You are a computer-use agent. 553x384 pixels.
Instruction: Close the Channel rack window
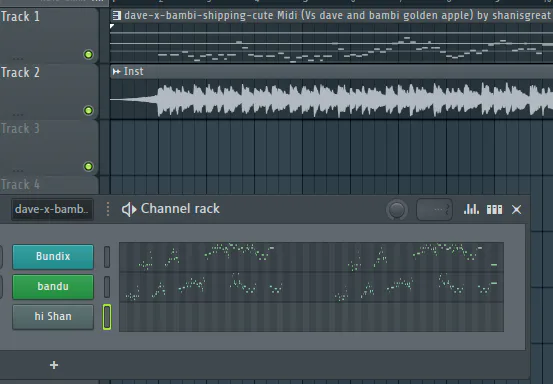516,209
